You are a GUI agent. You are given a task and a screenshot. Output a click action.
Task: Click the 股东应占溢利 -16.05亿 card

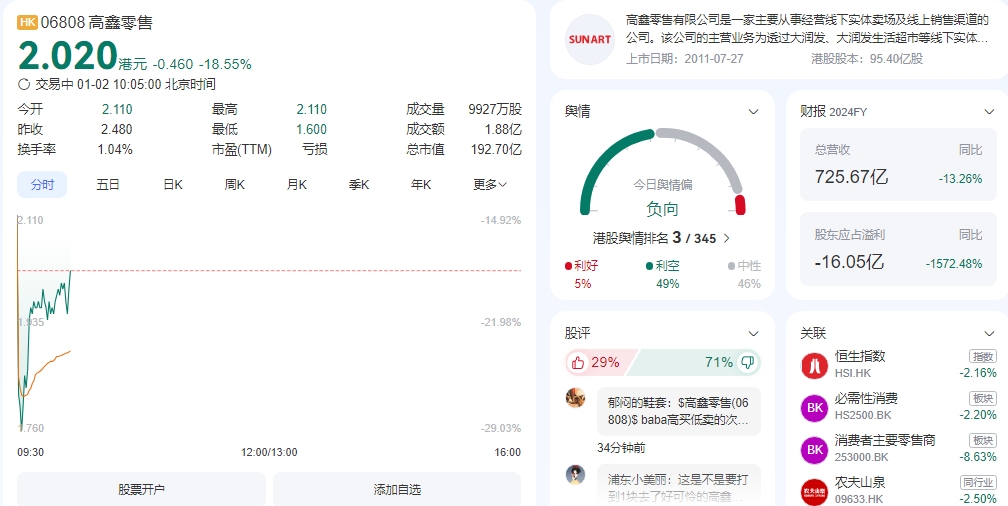coord(898,249)
